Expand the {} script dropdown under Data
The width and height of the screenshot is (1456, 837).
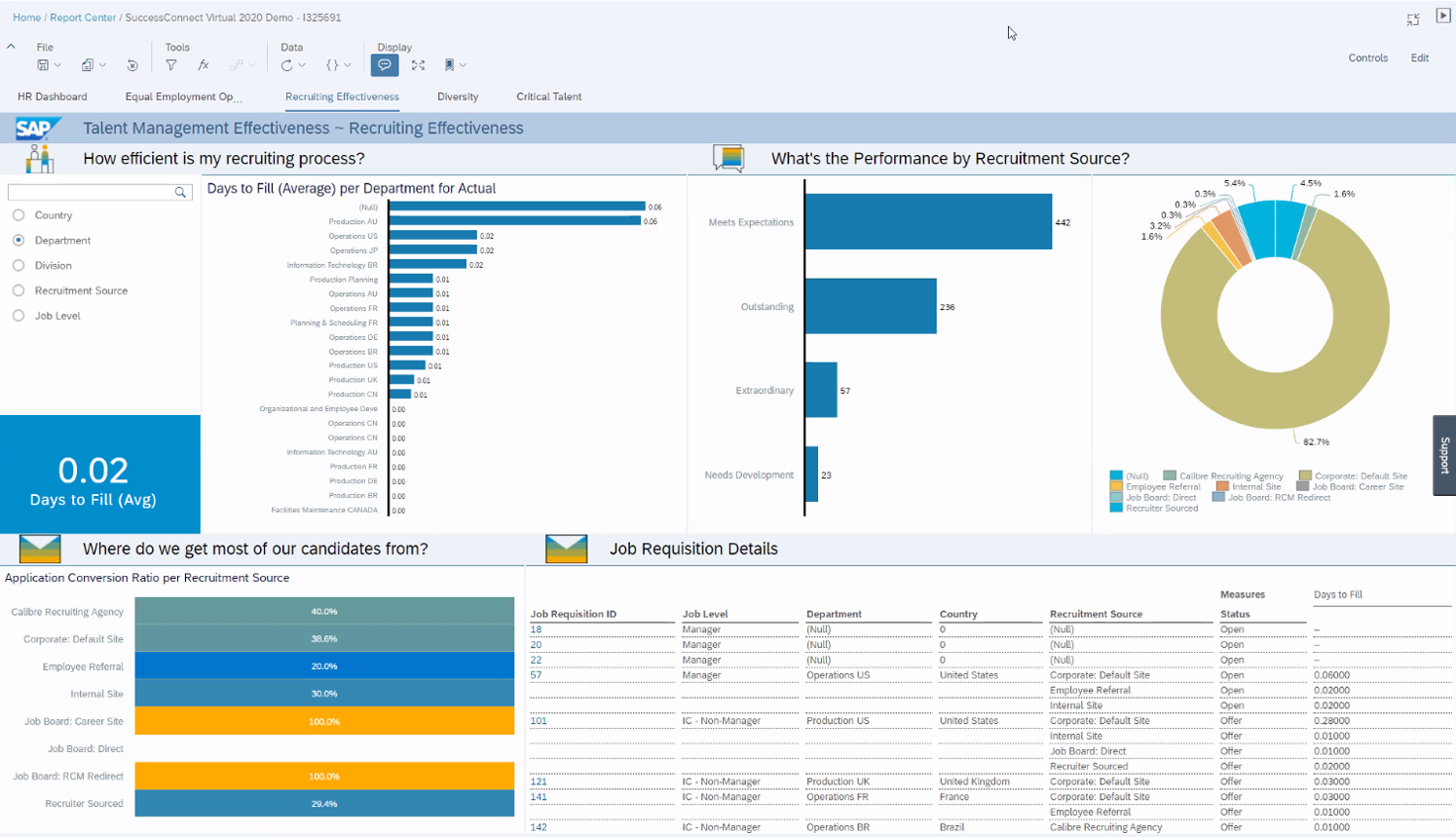(x=346, y=64)
